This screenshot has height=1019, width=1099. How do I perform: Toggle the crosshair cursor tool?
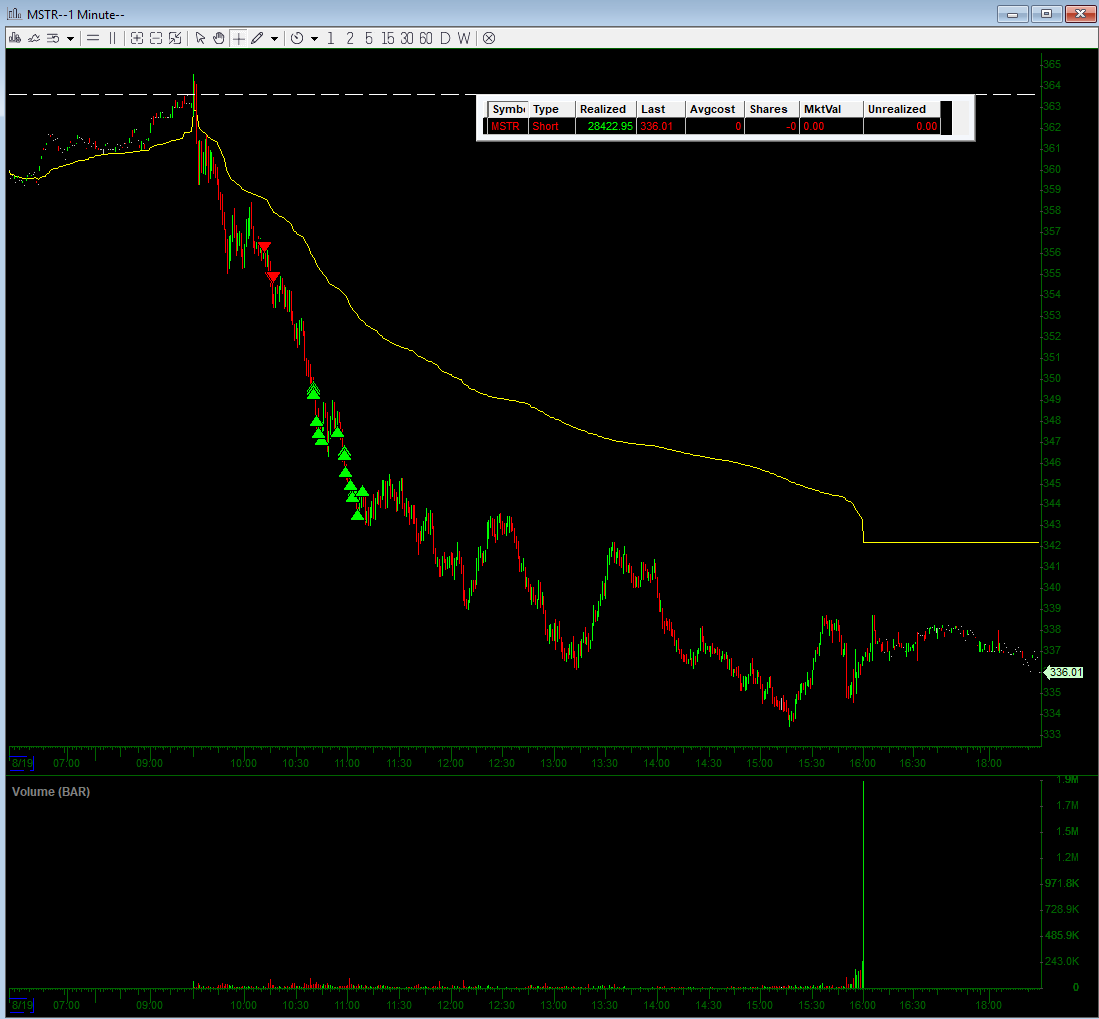239,39
